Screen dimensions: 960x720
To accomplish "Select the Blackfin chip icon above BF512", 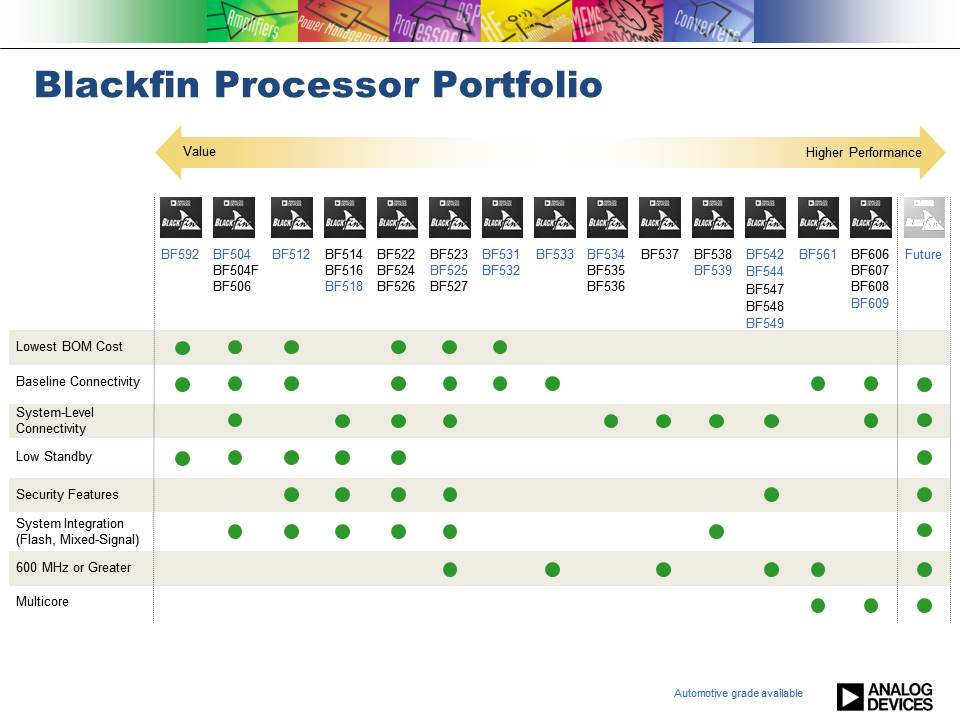I will 291,217.
